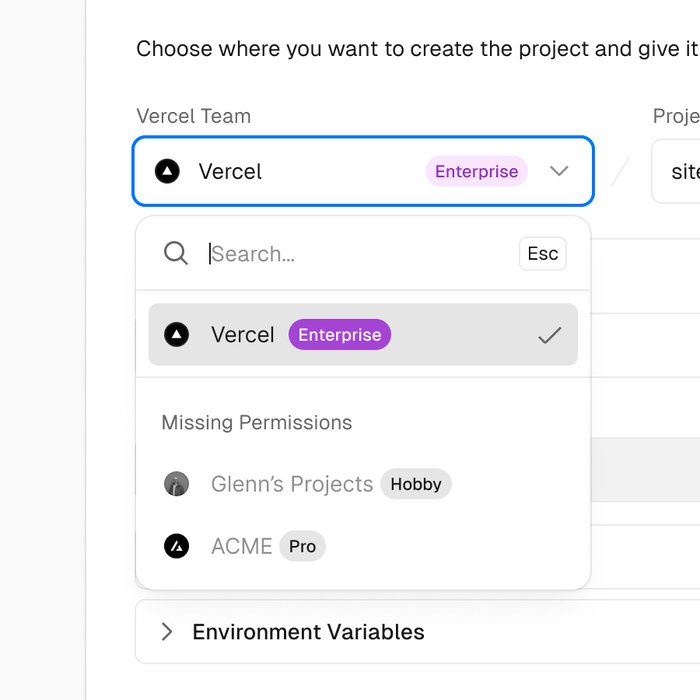
Task: Choose Glenn's Projects from the list
Action: [292, 484]
